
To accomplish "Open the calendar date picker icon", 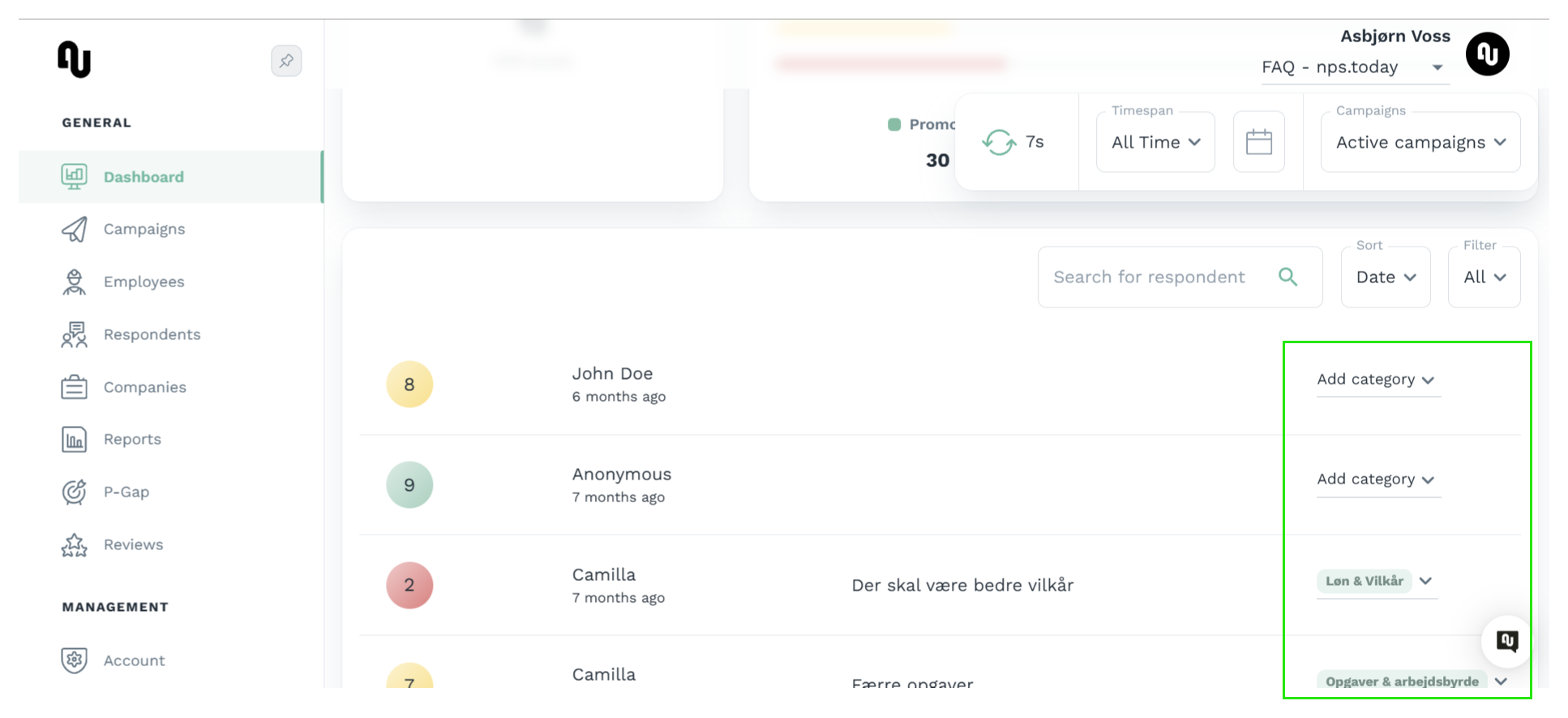I will [x=1258, y=142].
